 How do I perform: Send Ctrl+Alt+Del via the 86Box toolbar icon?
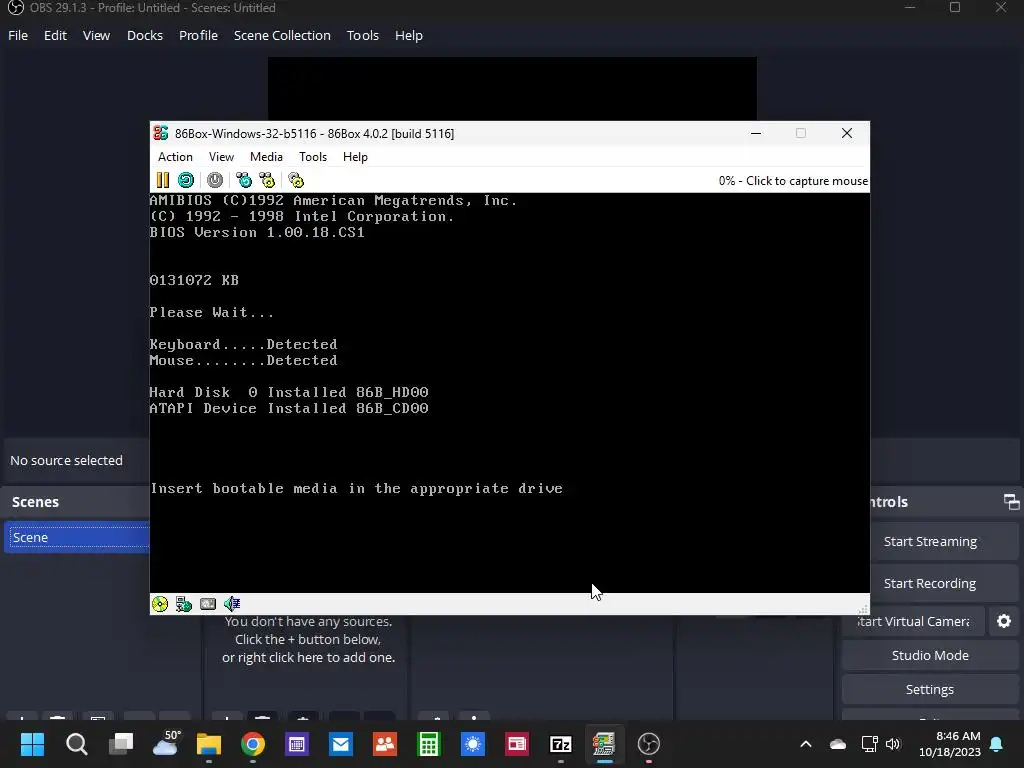point(244,180)
